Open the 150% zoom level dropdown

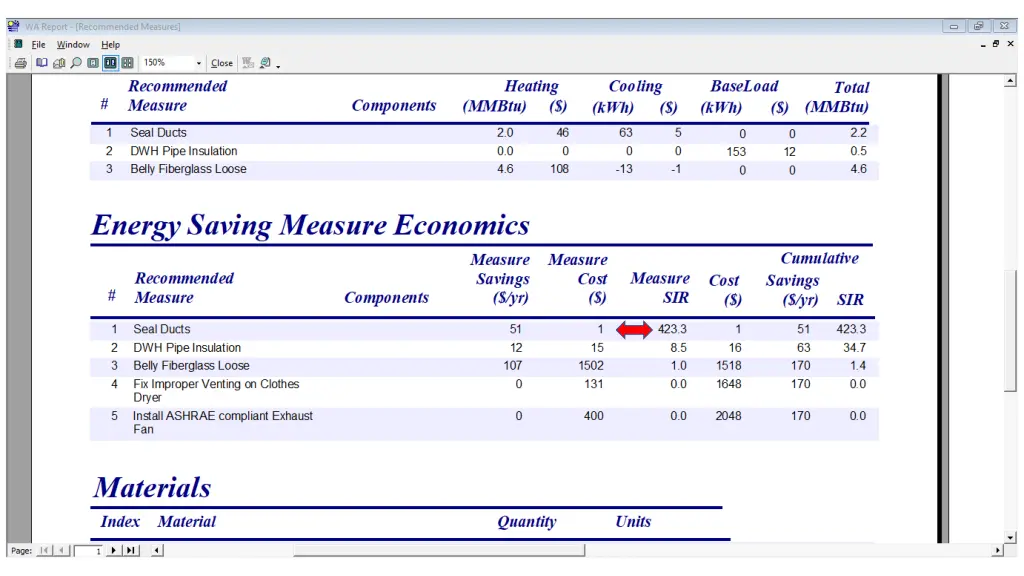[x=199, y=63]
